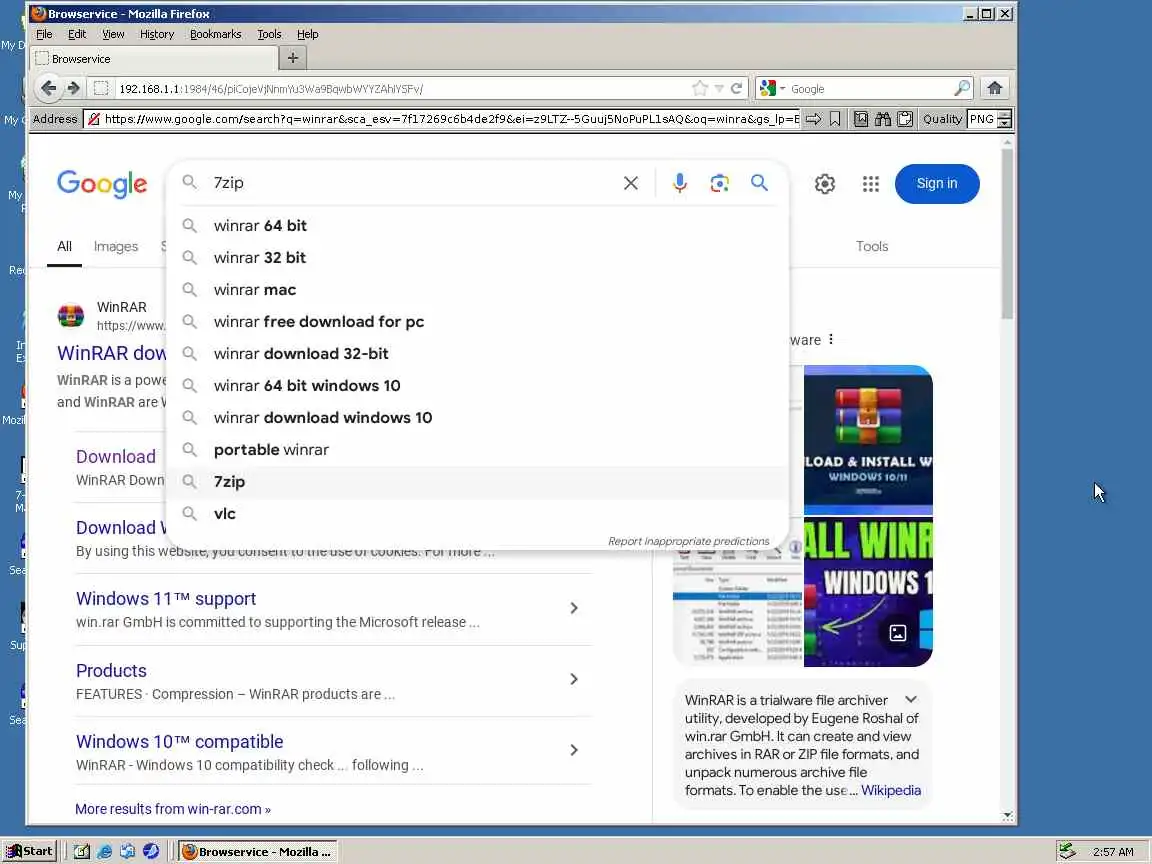Open the Firefox home page button
This screenshot has width=1152, height=864.
pos(995,88)
